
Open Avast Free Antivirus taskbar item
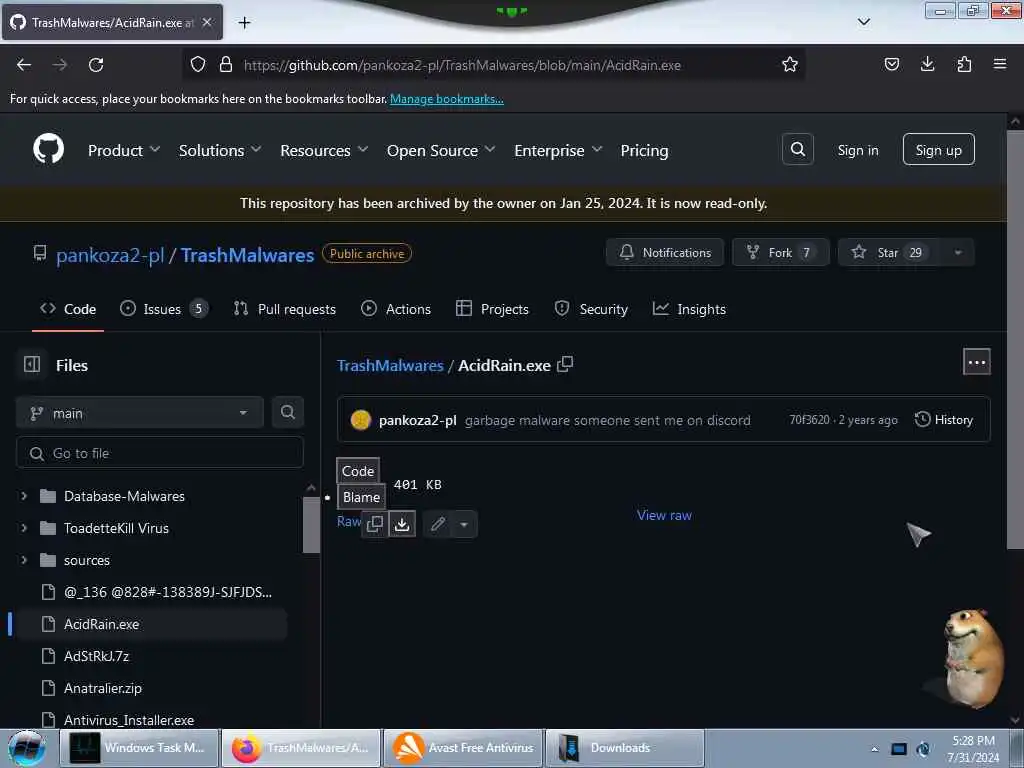pos(463,748)
